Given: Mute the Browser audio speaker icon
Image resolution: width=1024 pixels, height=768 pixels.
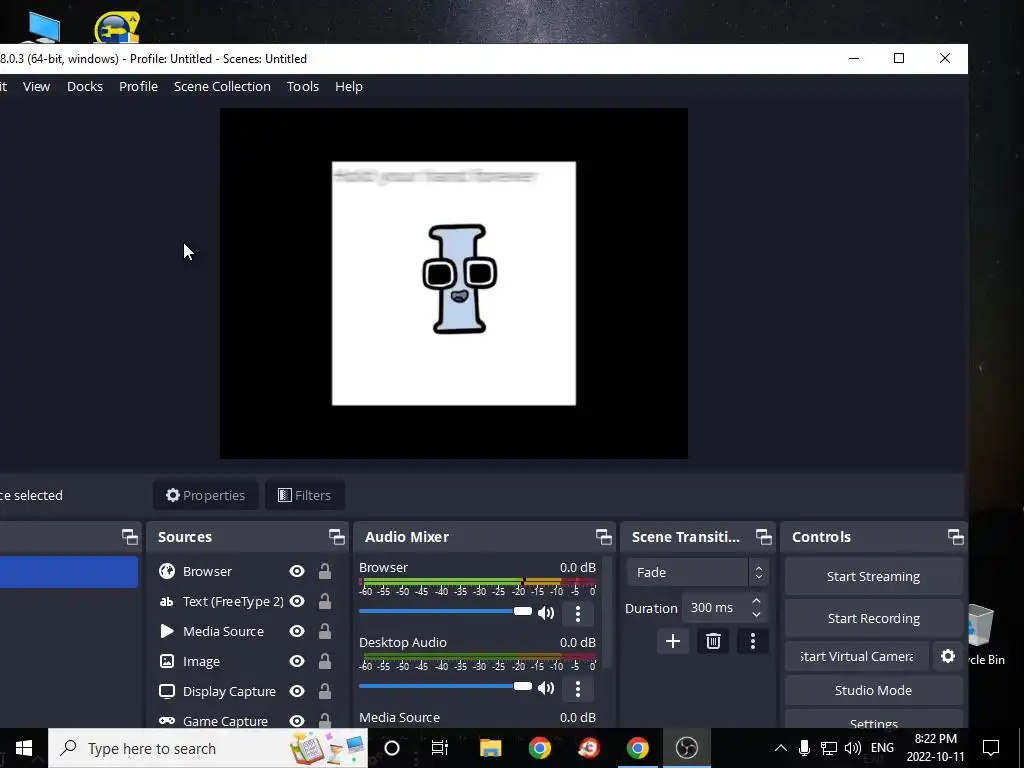Looking at the screenshot, I should coord(546,613).
